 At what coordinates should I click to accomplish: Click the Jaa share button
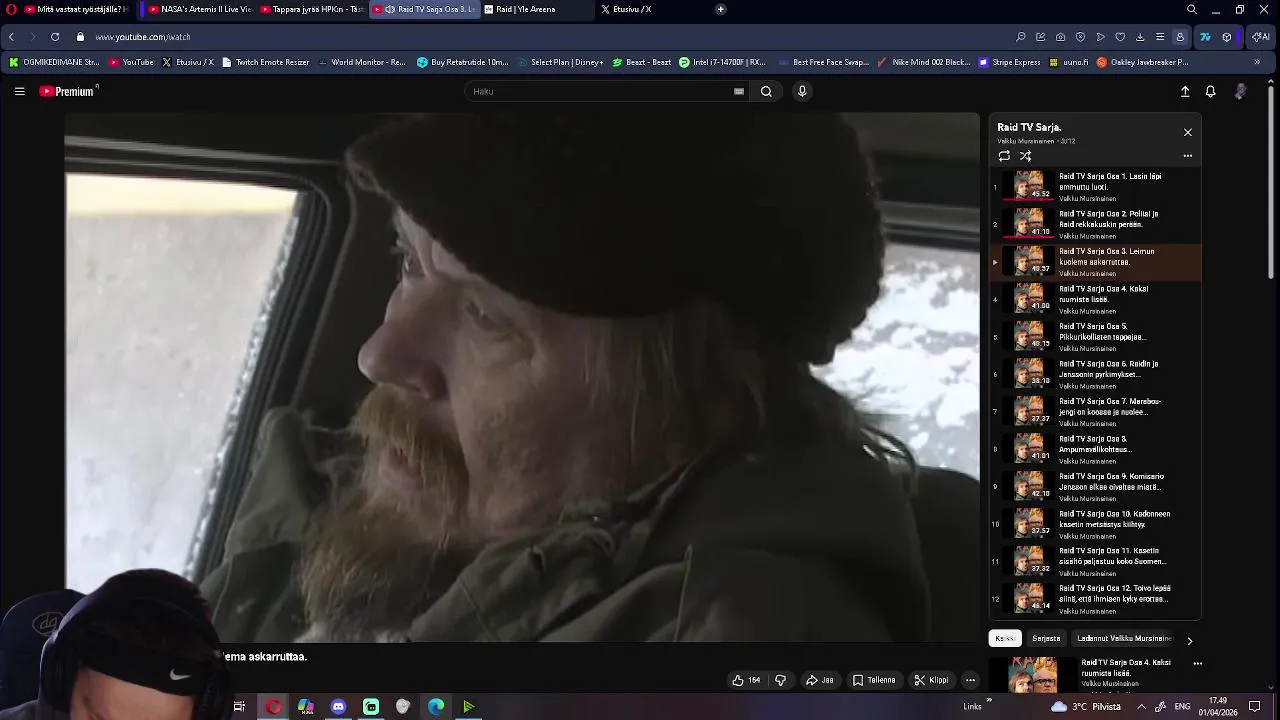pyautogui.click(x=820, y=680)
